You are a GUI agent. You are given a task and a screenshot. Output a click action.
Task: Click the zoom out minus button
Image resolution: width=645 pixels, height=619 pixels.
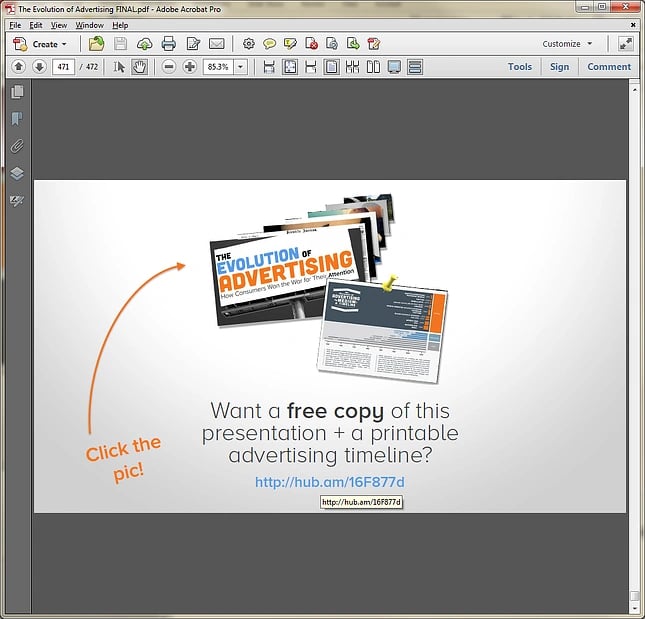click(x=168, y=67)
